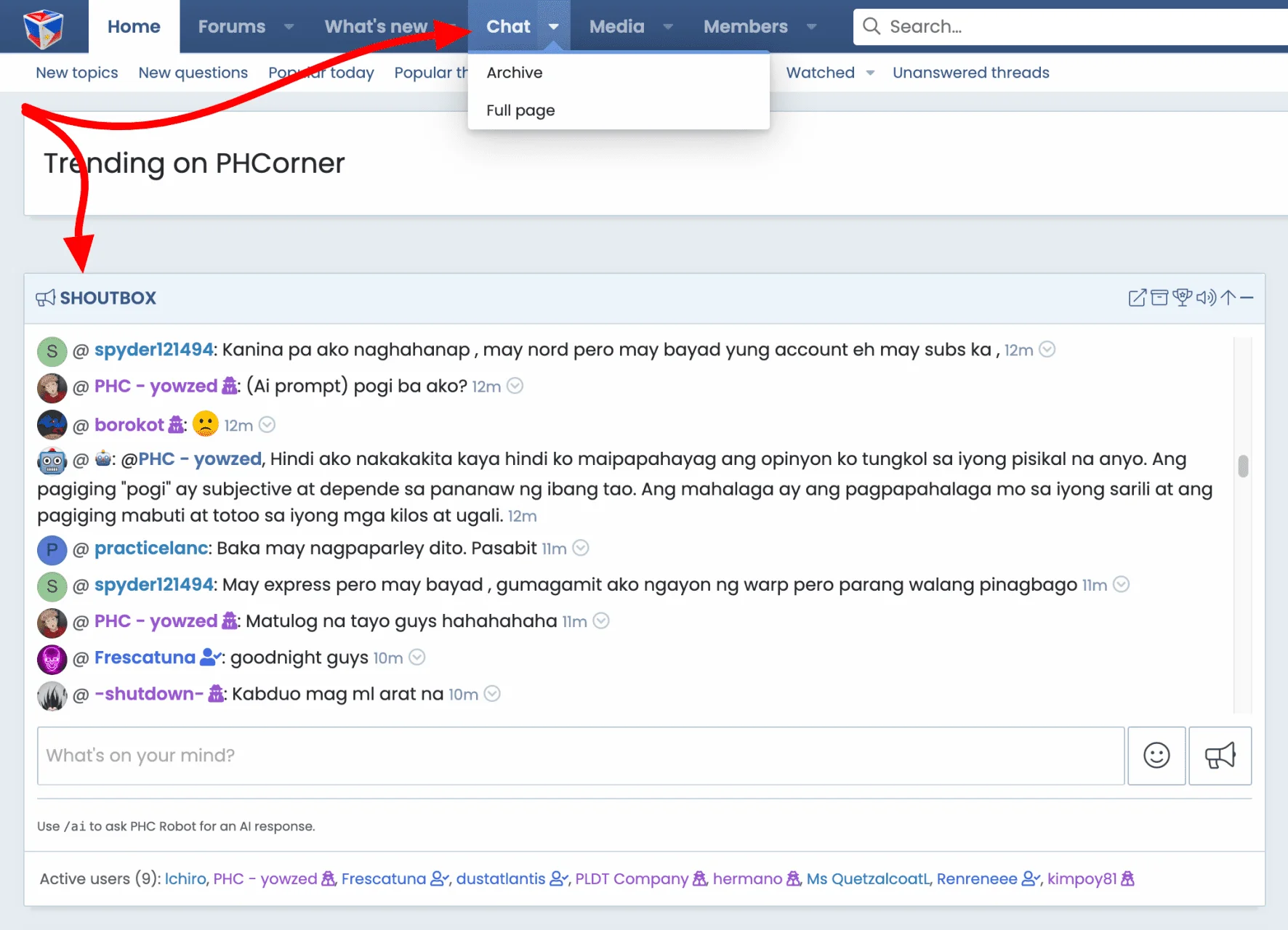Open options for -shutdown-'s message

pos(492,694)
